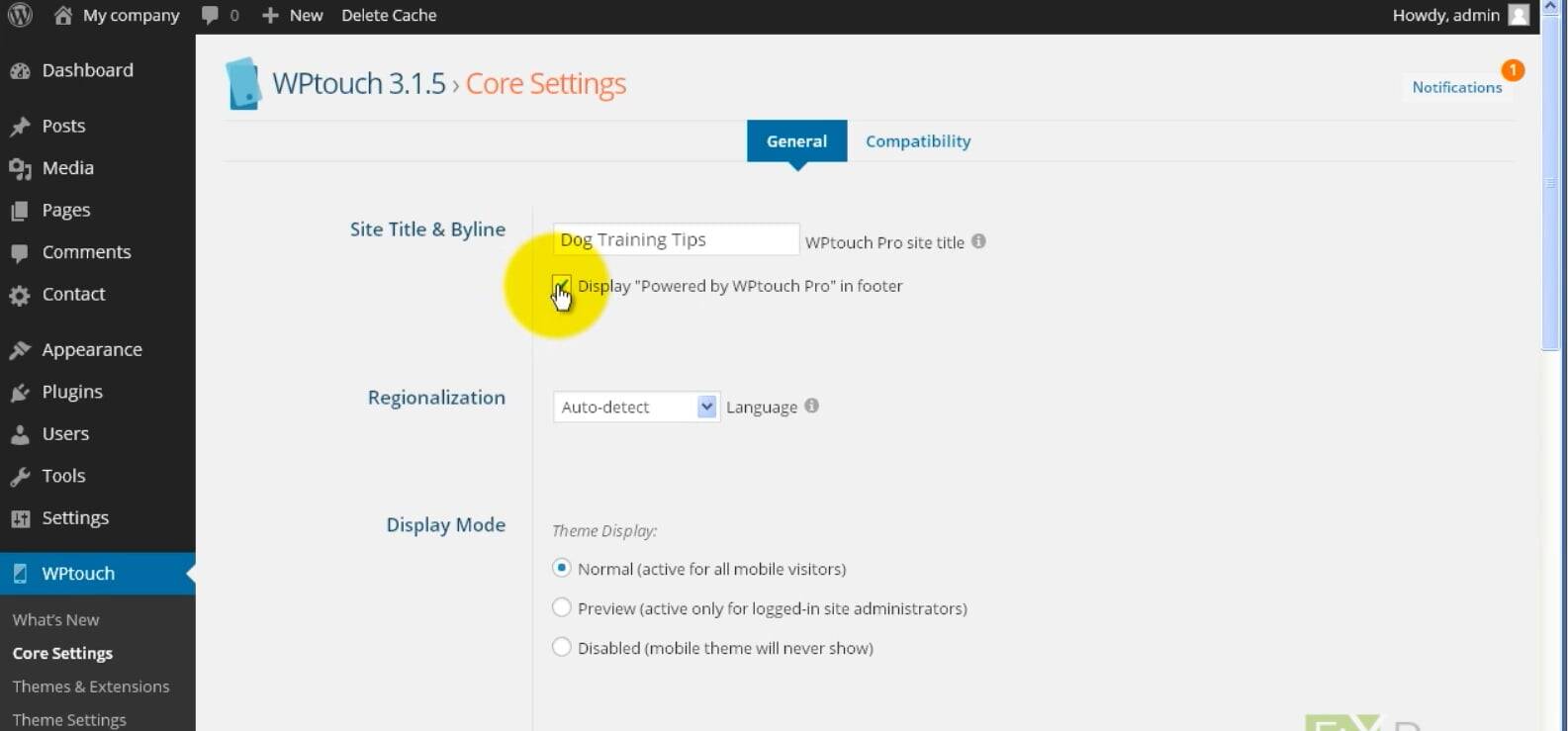Open the Plugins menu in sidebar
This screenshot has width=1568, height=731.
click(x=71, y=392)
